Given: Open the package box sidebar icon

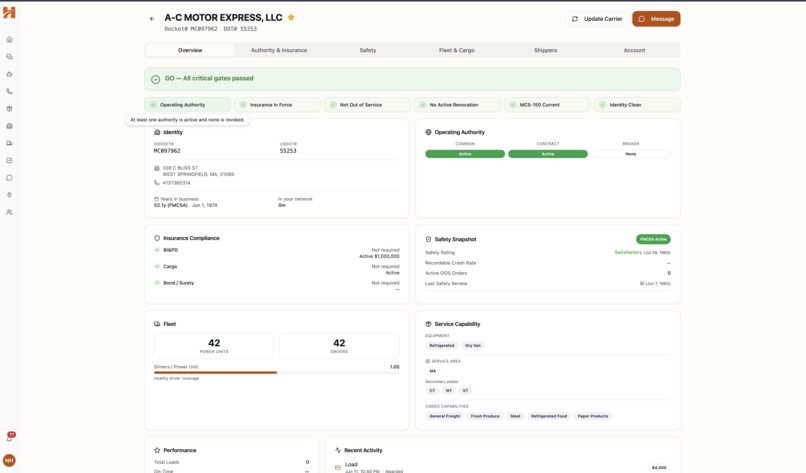Looking at the screenshot, I should click(9, 109).
